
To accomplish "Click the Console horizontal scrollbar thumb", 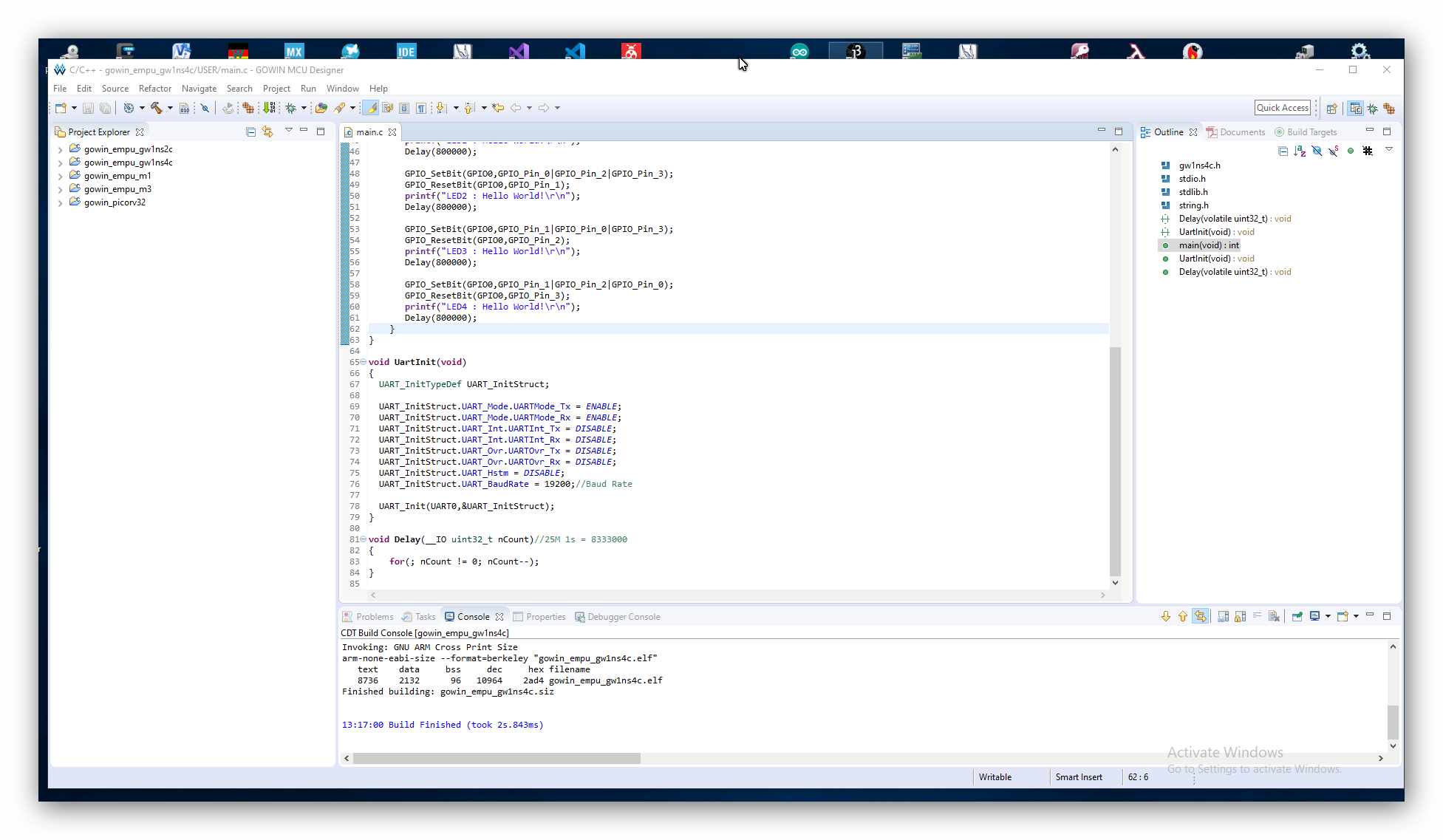I will pos(497,758).
